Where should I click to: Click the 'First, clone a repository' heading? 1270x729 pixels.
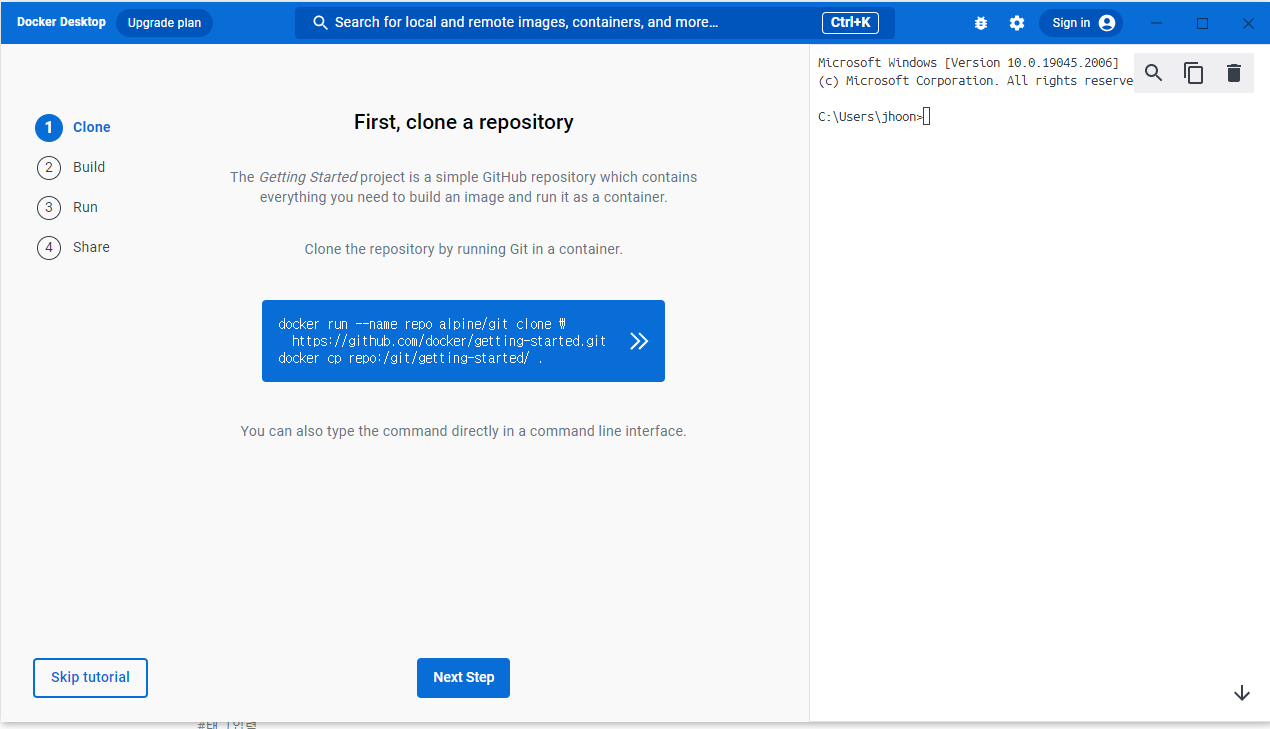tap(463, 122)
